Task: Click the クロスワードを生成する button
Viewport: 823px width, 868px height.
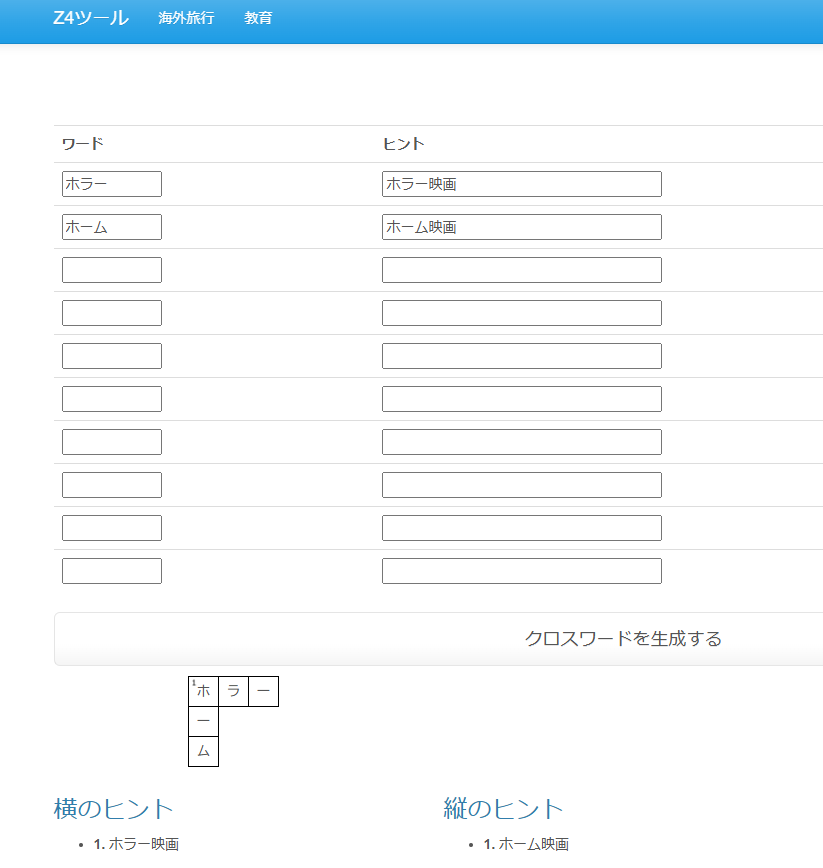Action: (x=624, y=637)
